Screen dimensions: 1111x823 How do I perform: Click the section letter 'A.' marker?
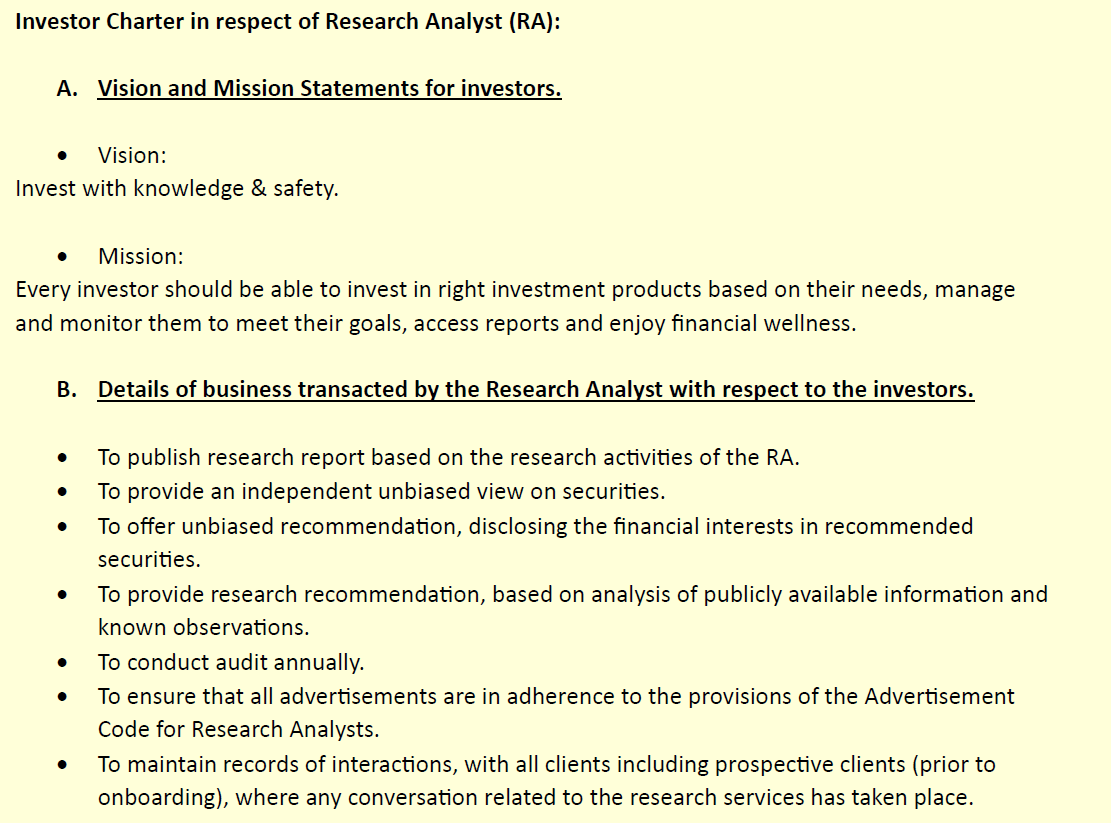(x=67, y=89)
